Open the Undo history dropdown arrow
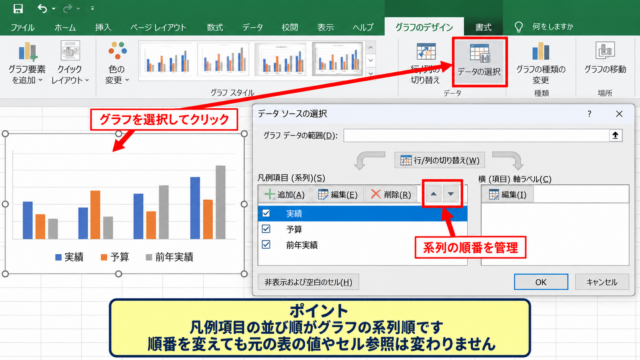 pyautogui.click(x=53, y=9)
